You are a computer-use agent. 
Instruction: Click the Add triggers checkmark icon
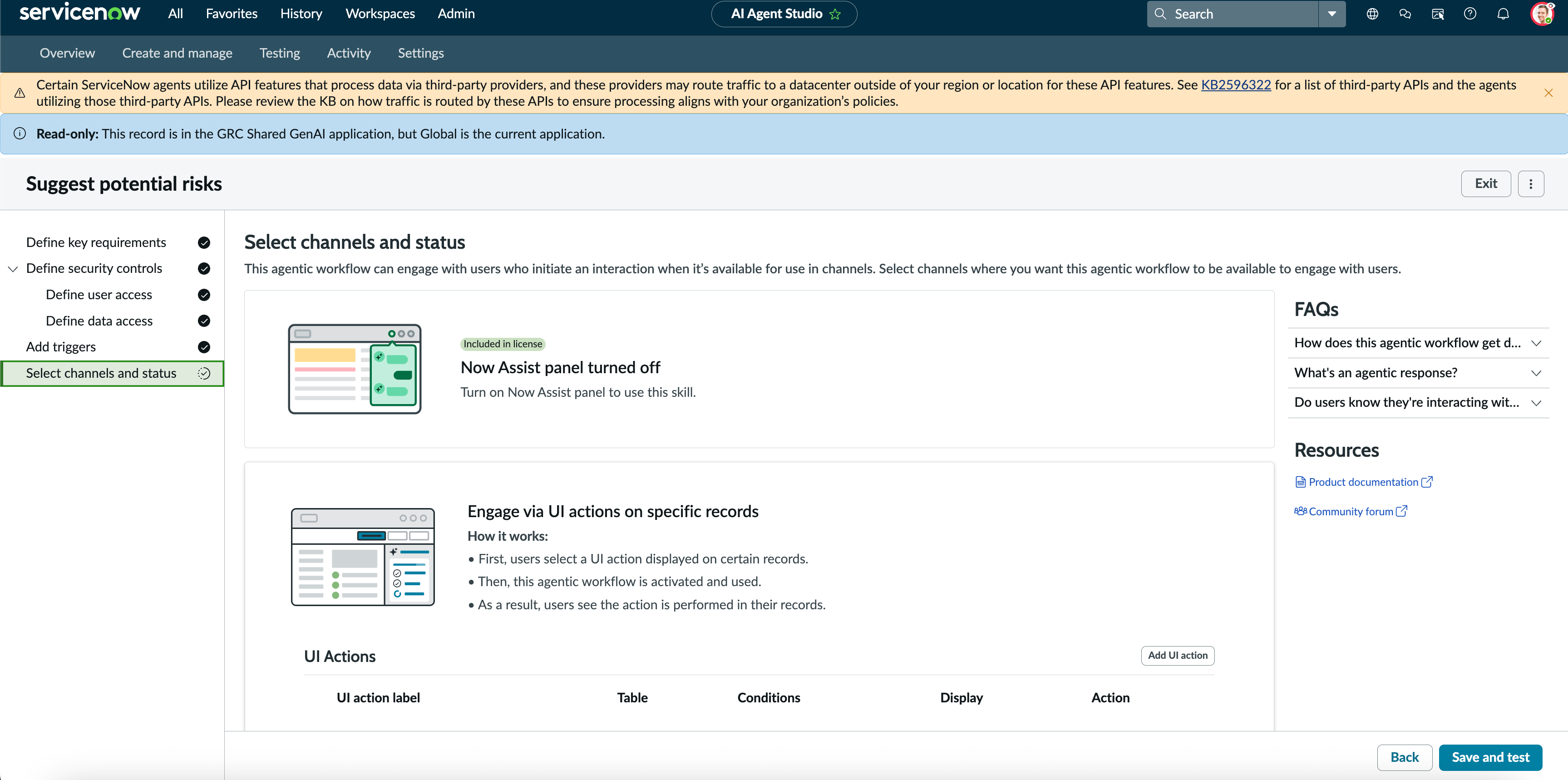[204, 348]
